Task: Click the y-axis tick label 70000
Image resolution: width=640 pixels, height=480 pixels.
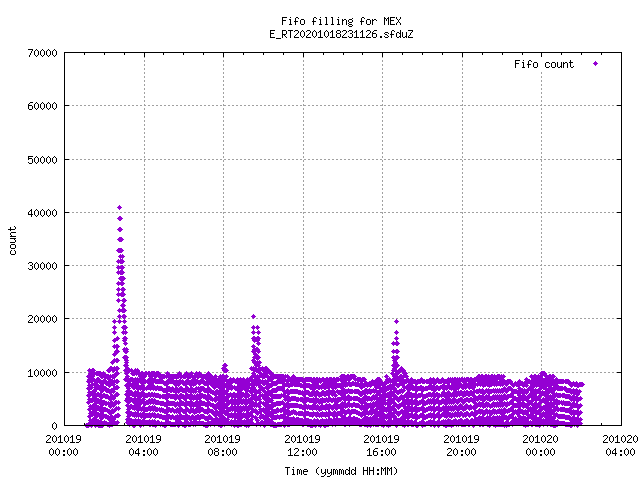Action: pyautogui.click(x=42, y=53)
